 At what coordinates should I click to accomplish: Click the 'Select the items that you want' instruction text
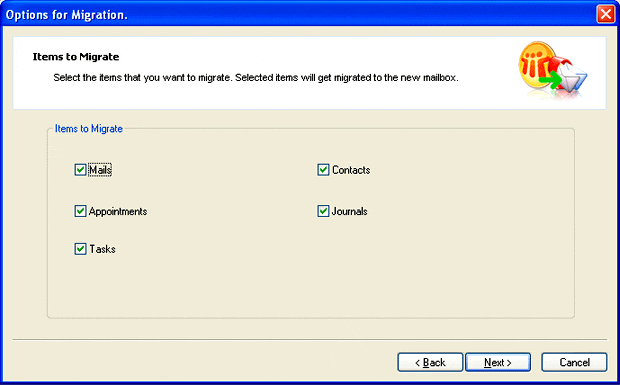pos(256,78)
